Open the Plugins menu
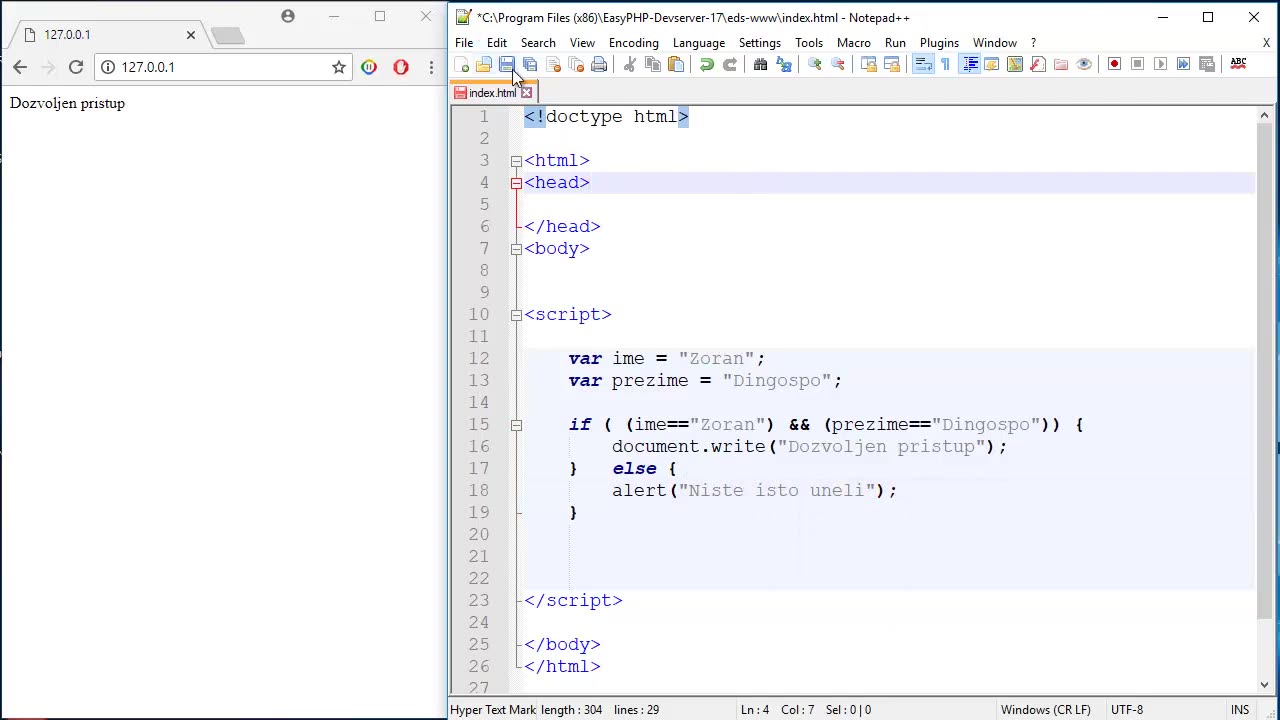The width and height of the screenshot is (1280, 720). 939,43
